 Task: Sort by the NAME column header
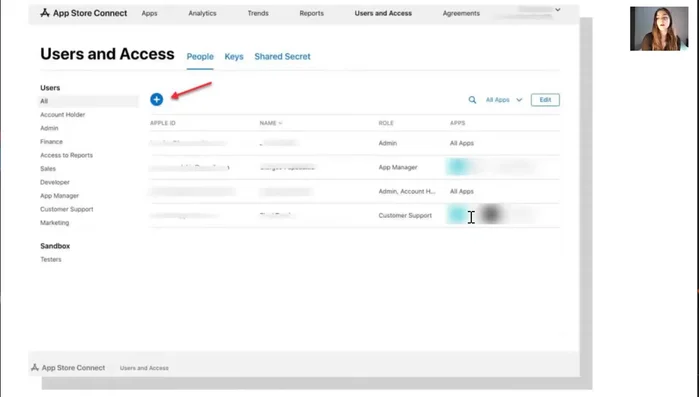tap(271, 123)
